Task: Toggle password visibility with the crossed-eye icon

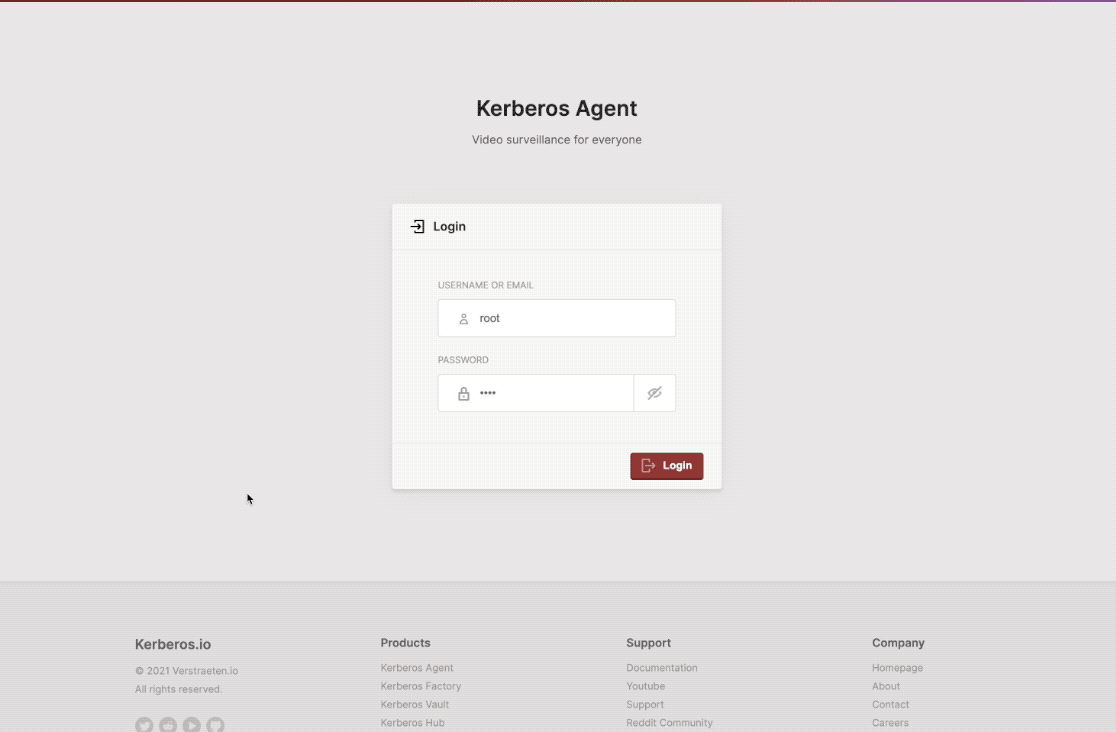Action: 655,392
